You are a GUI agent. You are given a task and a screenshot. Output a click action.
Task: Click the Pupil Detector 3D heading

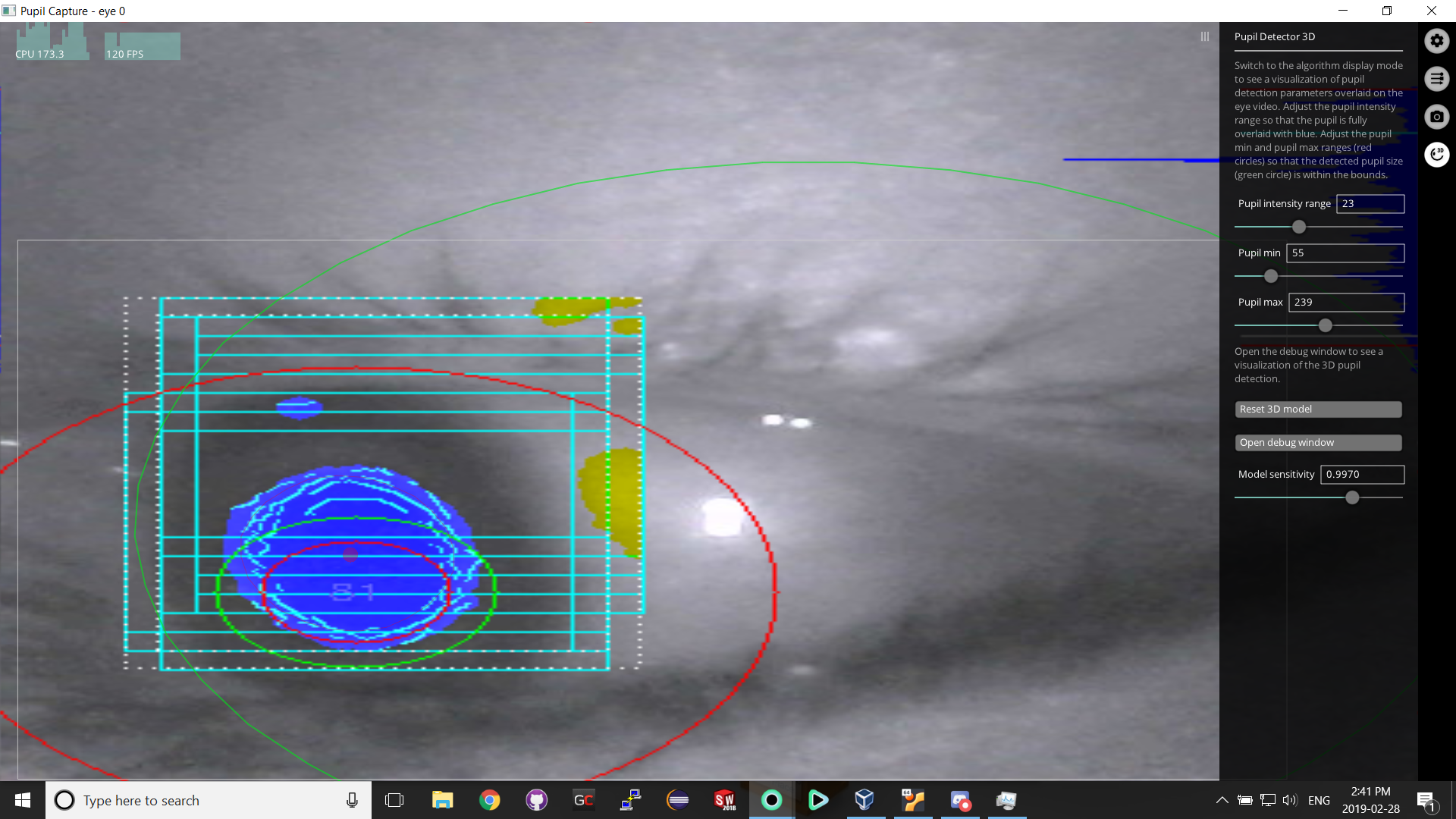click(x=1275, y=36)
